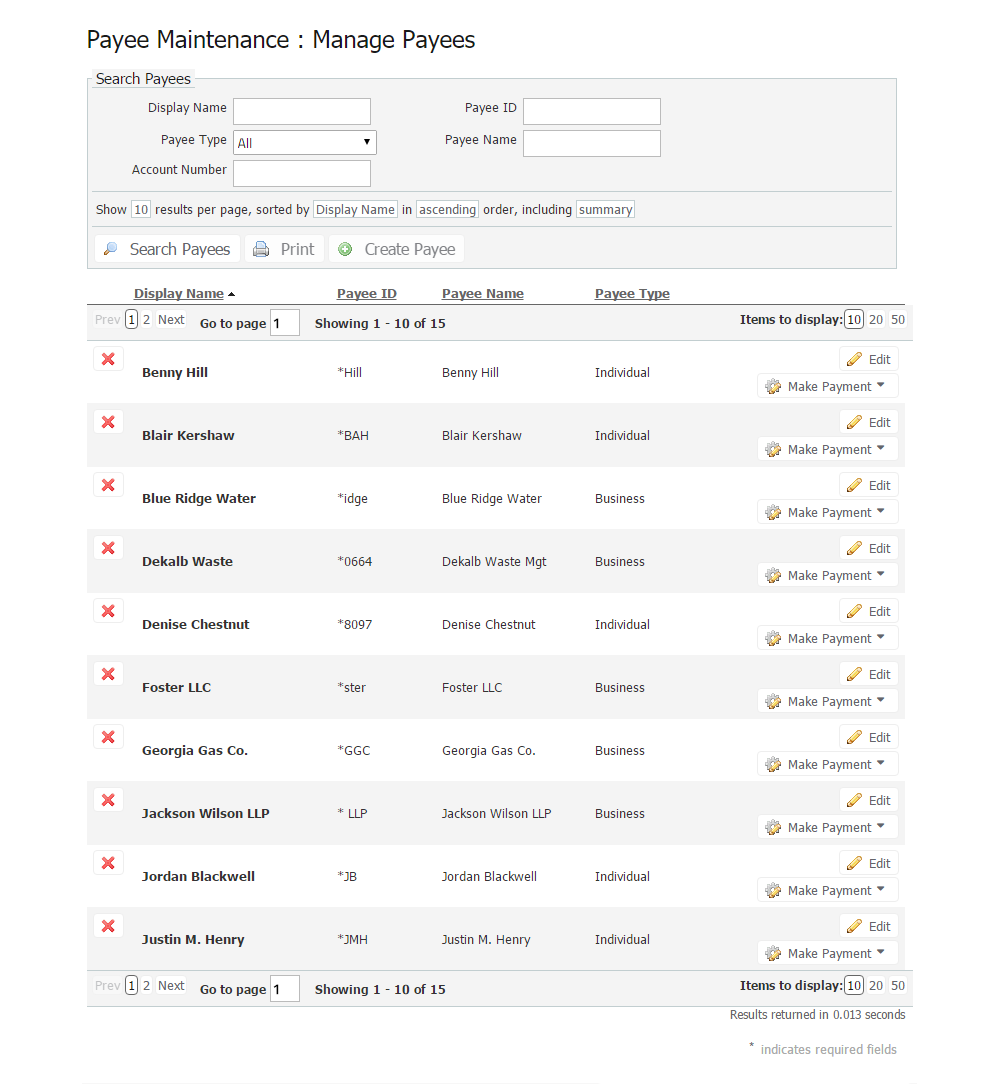
Task: Click Edit pencil for Jordan Blackwell
Action: [x=868, y=863]
